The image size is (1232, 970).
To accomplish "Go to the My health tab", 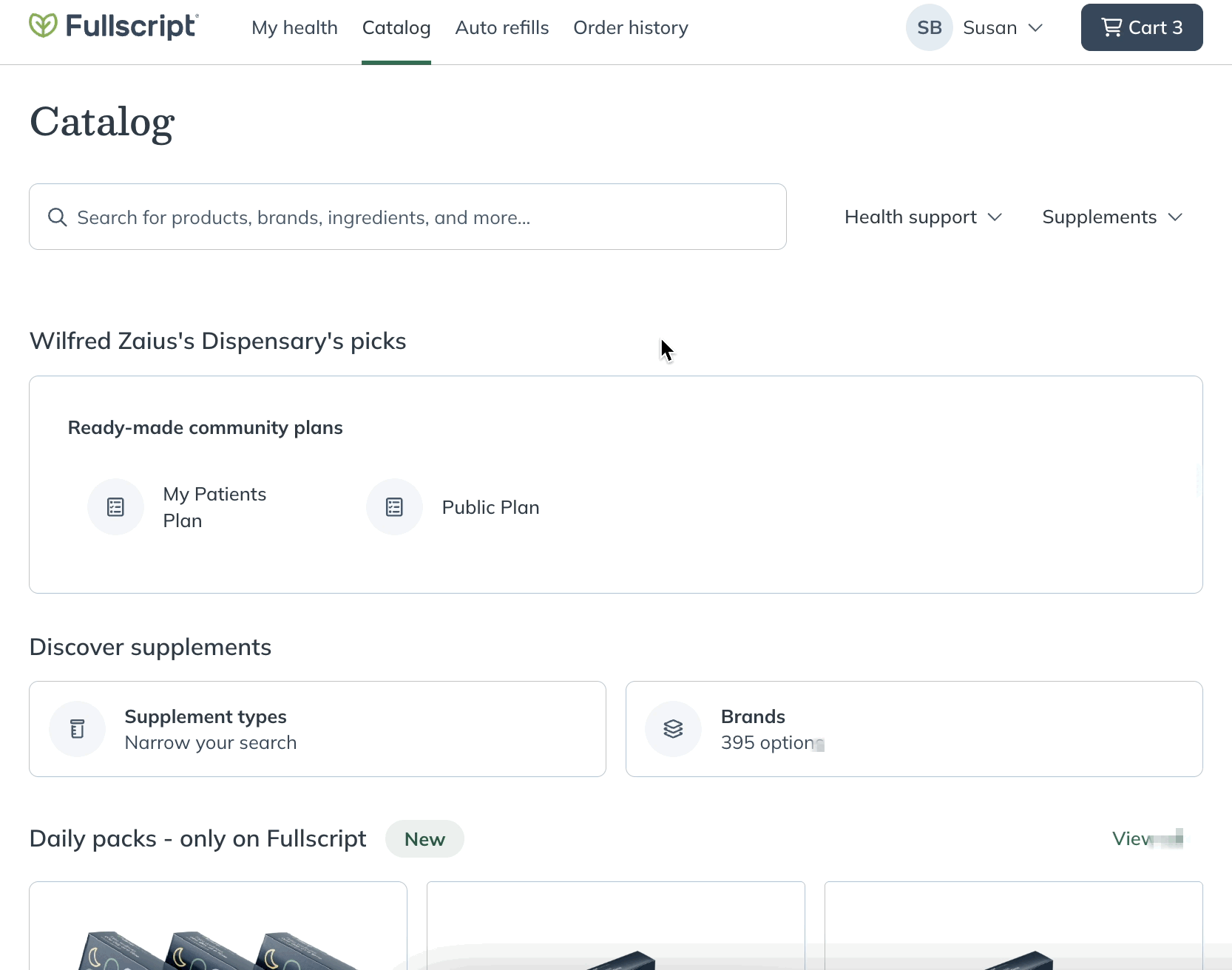I will tap(294, 27).
